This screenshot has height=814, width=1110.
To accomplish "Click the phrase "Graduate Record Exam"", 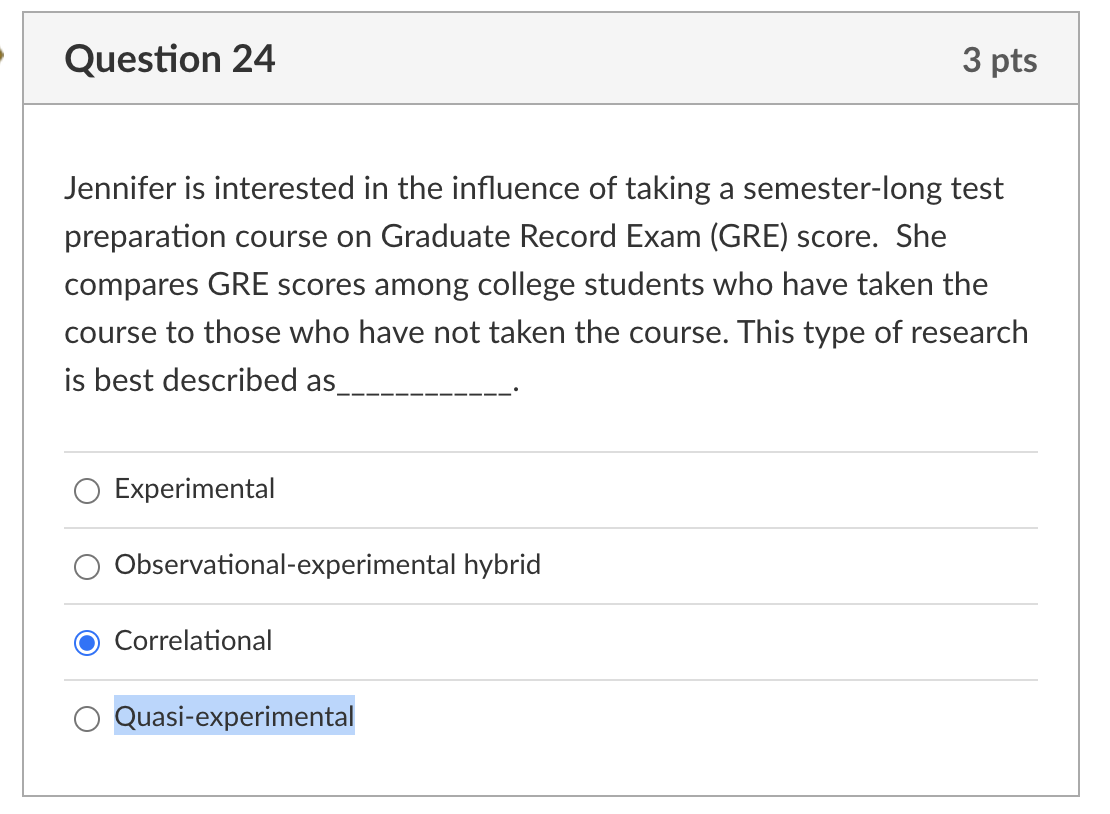I will pos(537,237).
